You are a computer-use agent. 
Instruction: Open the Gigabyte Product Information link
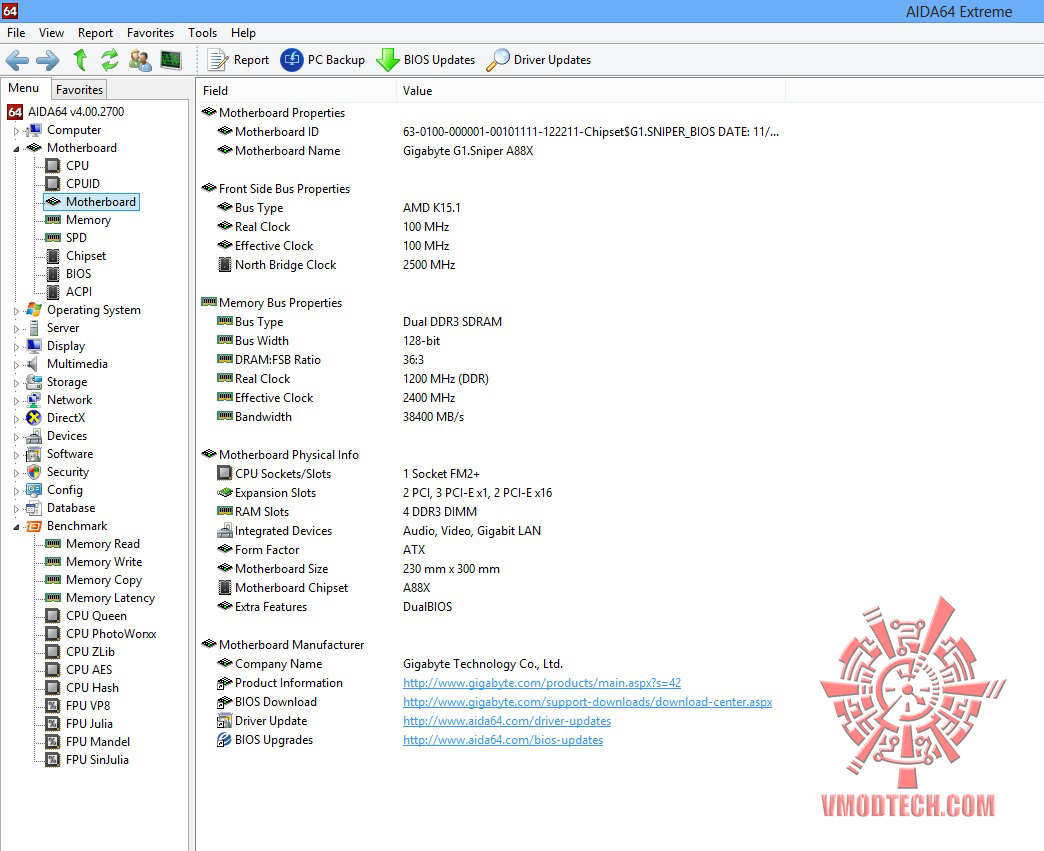[x=541, y=683]
